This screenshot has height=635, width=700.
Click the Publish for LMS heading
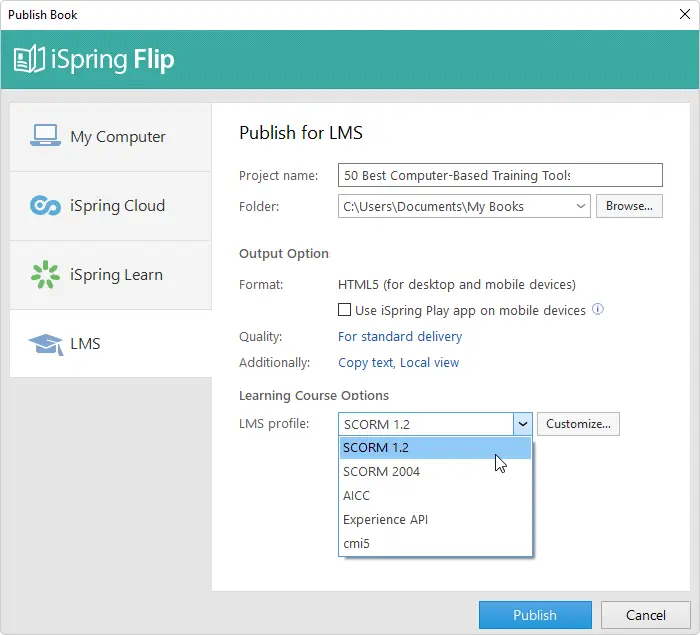[301, 133]
